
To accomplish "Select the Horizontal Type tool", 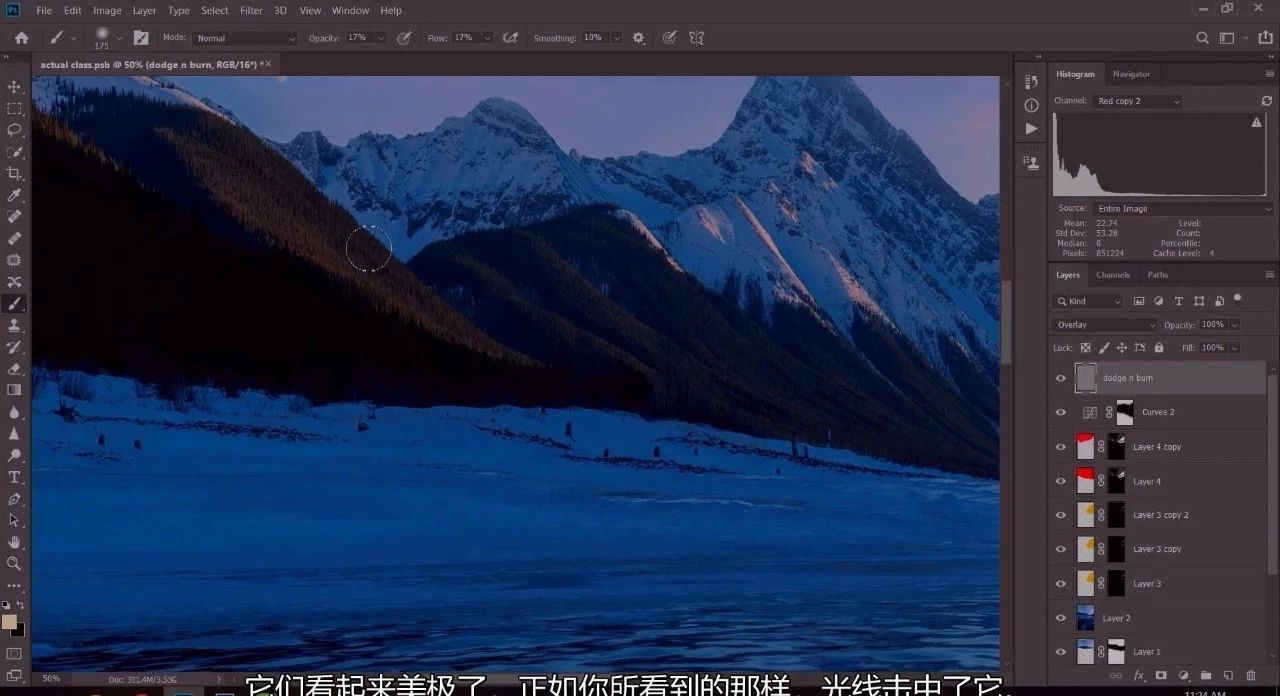I will coord(14,477).
